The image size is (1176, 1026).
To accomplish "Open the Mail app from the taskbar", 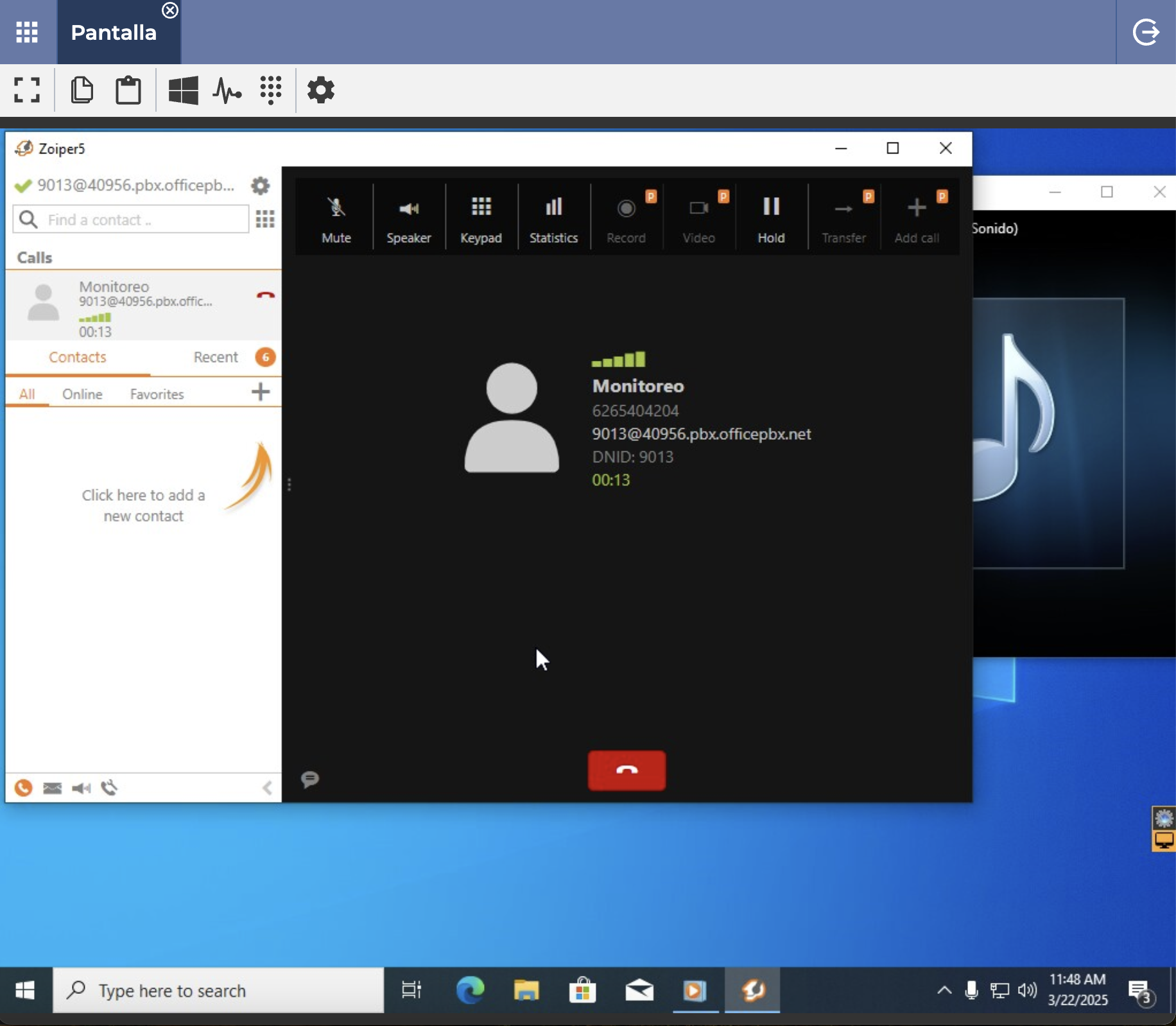I will [639, 991].
